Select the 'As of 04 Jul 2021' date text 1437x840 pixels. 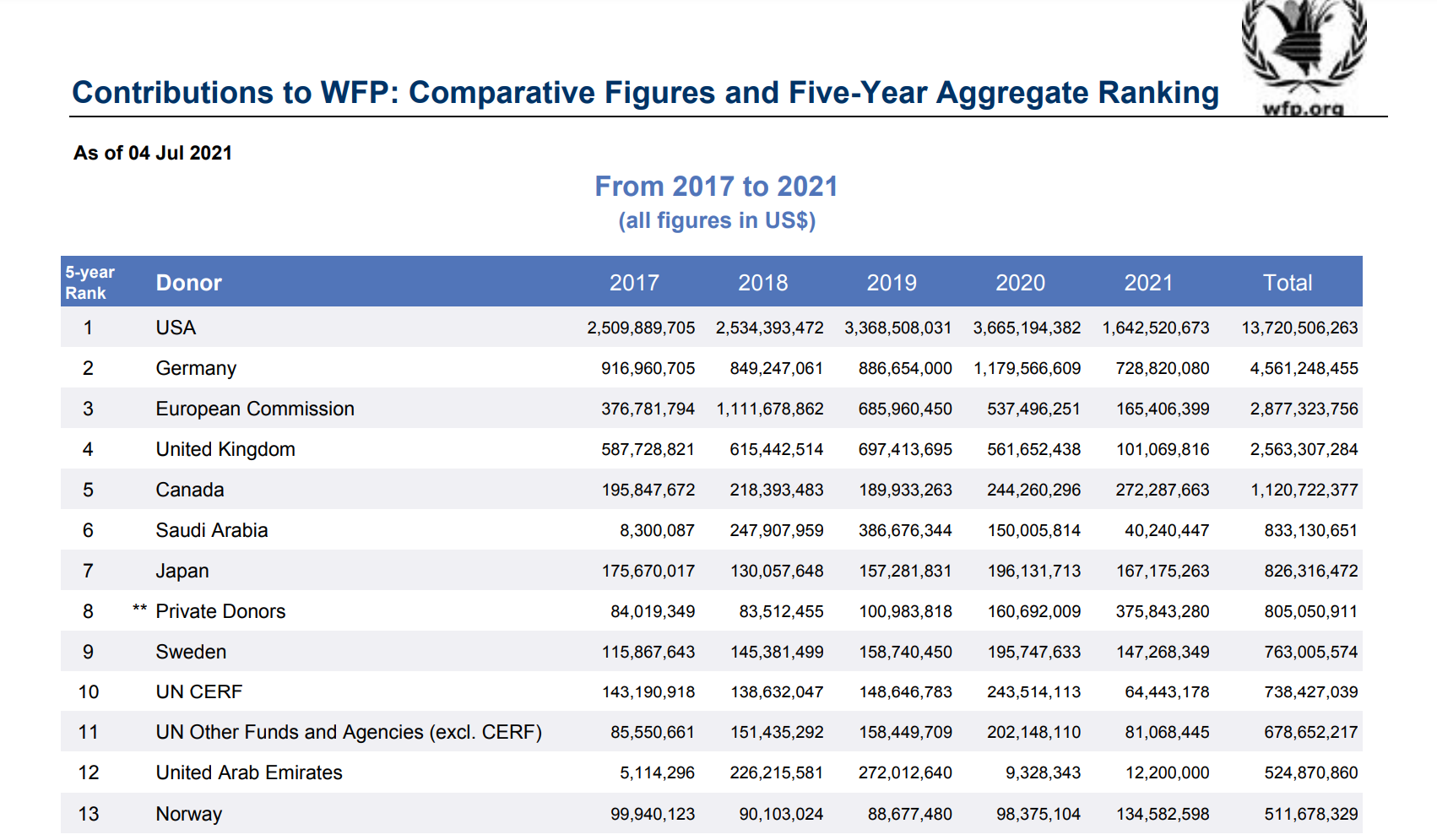point(153,153)
